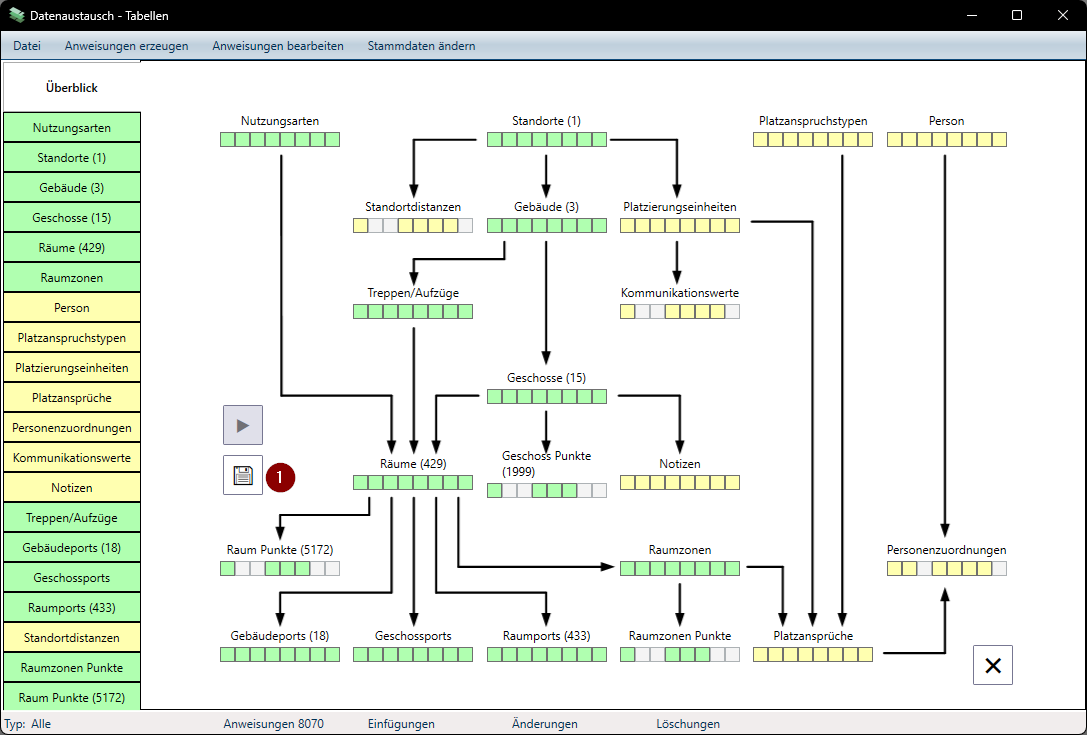Switch to the Platzansprüche sidebar entry
The height and width of the screenshot is (735, 1087).
pos(71,398)
